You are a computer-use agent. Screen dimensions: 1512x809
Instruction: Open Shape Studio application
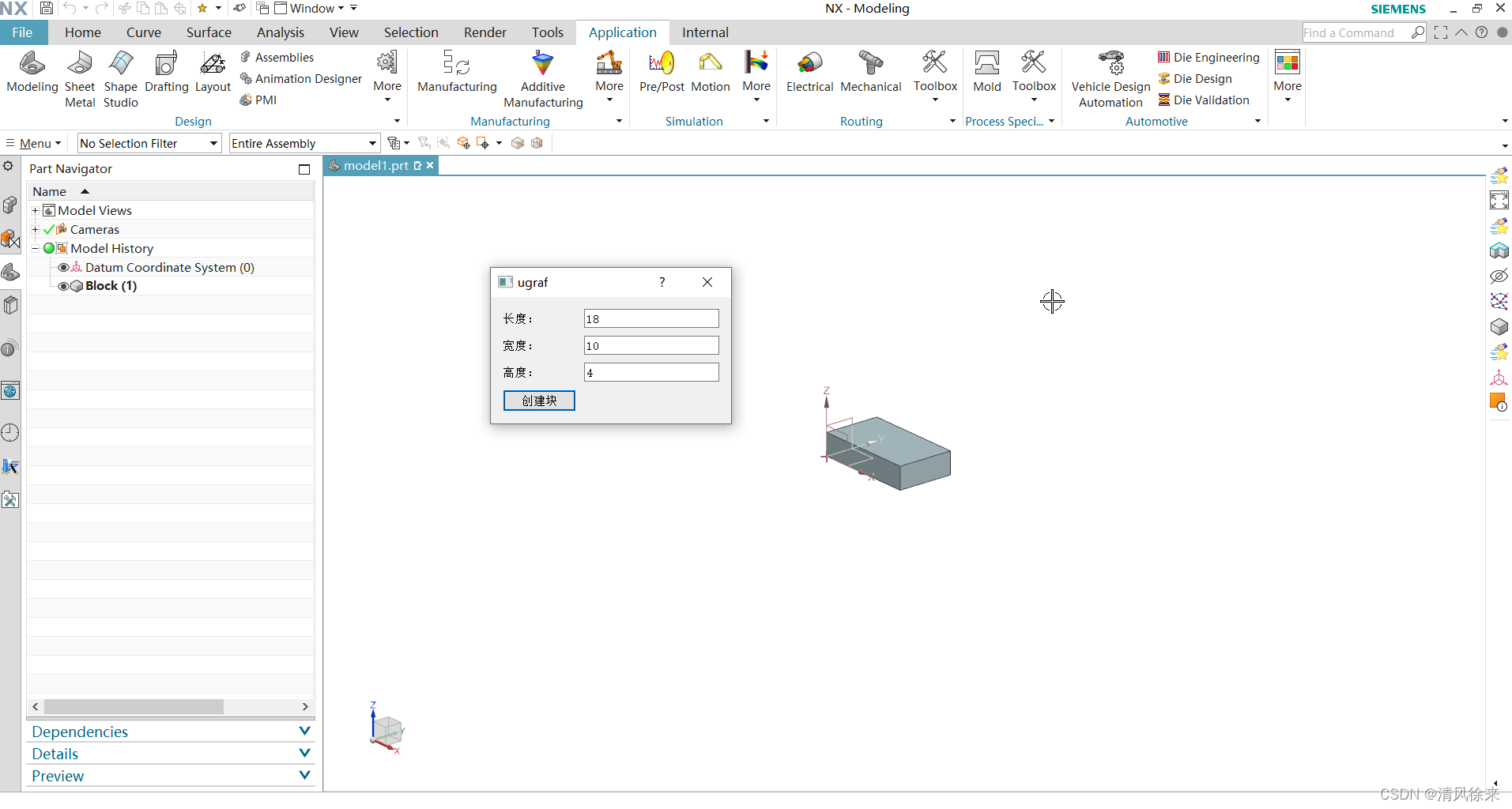click(120, 79)
